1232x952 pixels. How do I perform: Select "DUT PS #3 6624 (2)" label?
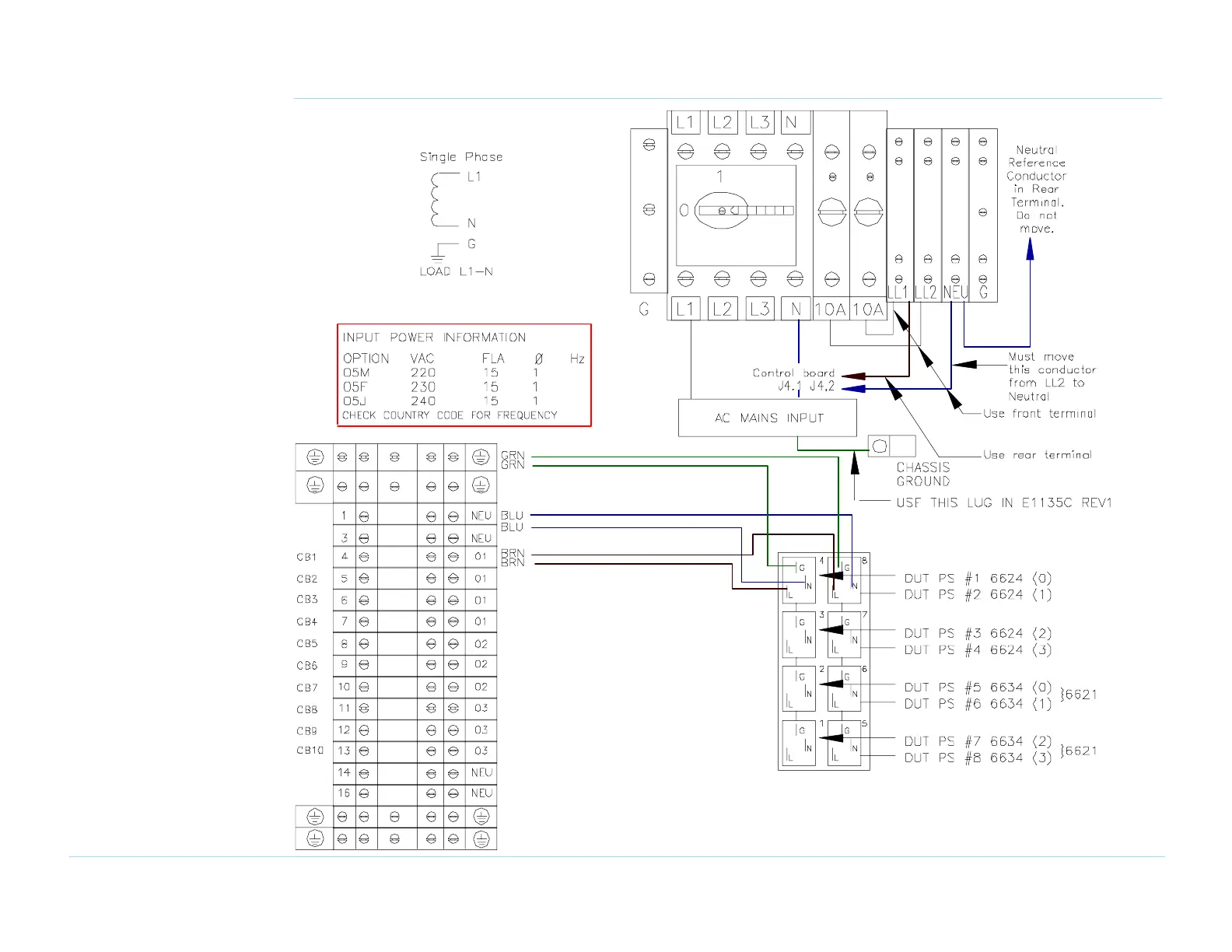tap(978, 633)
